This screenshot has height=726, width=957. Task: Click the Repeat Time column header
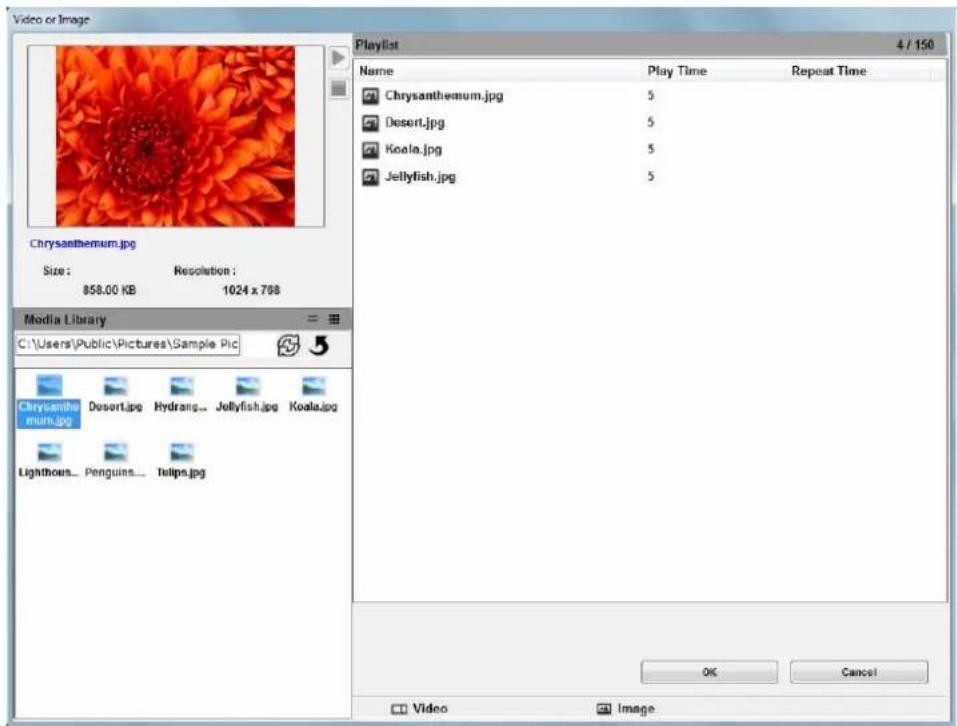point(858,71)
